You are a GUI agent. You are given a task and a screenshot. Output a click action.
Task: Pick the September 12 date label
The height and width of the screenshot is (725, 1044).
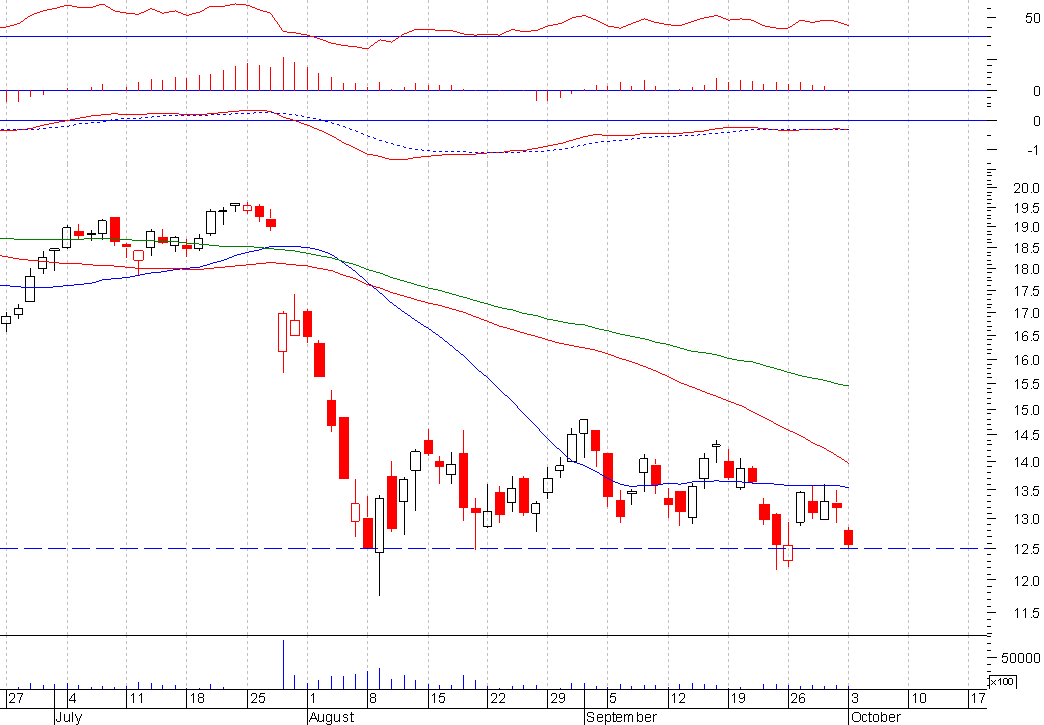pyautogui.click(x=677, y=698)
